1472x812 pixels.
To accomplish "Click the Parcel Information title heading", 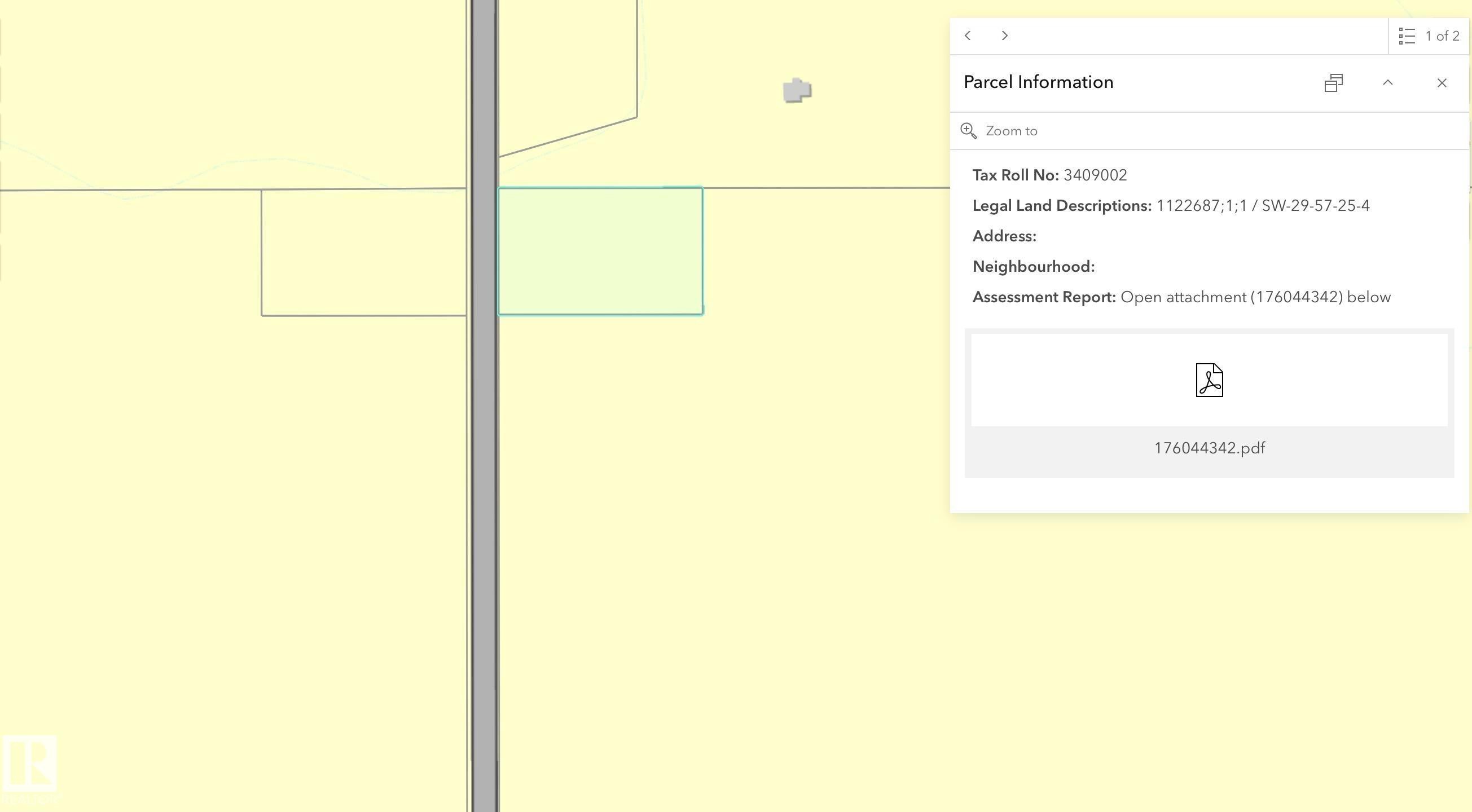I will [1038, 82].
